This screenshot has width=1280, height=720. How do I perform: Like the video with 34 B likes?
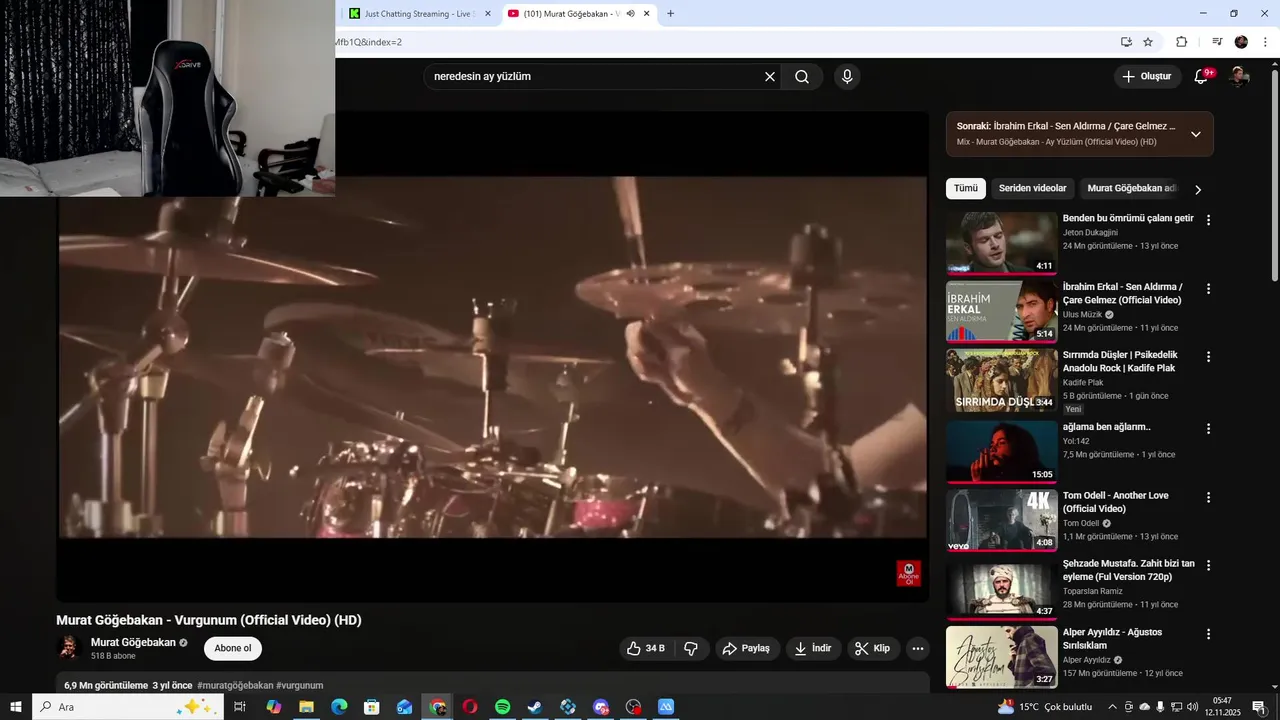click(x=645, y=648)
